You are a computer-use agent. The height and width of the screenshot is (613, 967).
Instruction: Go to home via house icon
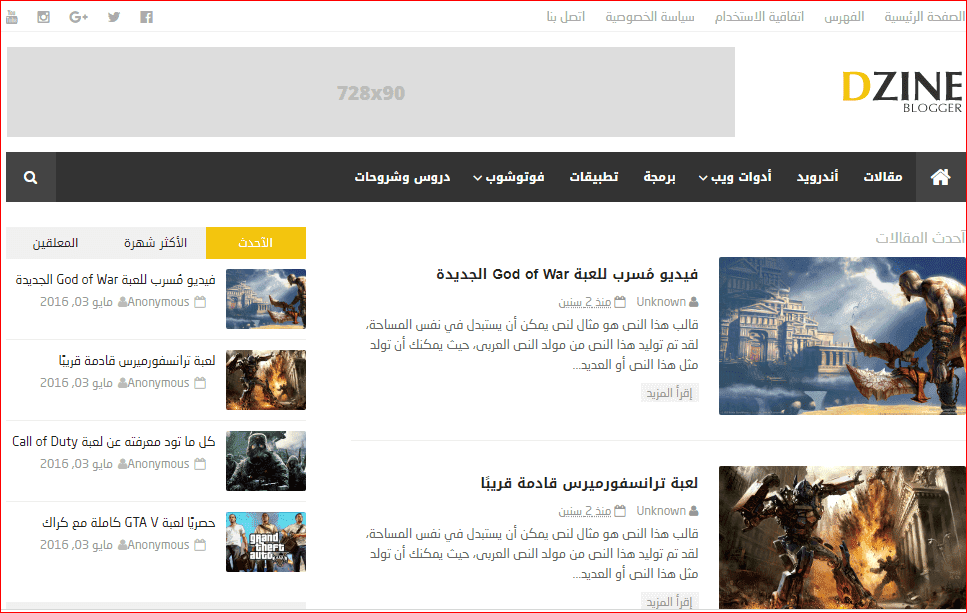[x=940, y=178]
